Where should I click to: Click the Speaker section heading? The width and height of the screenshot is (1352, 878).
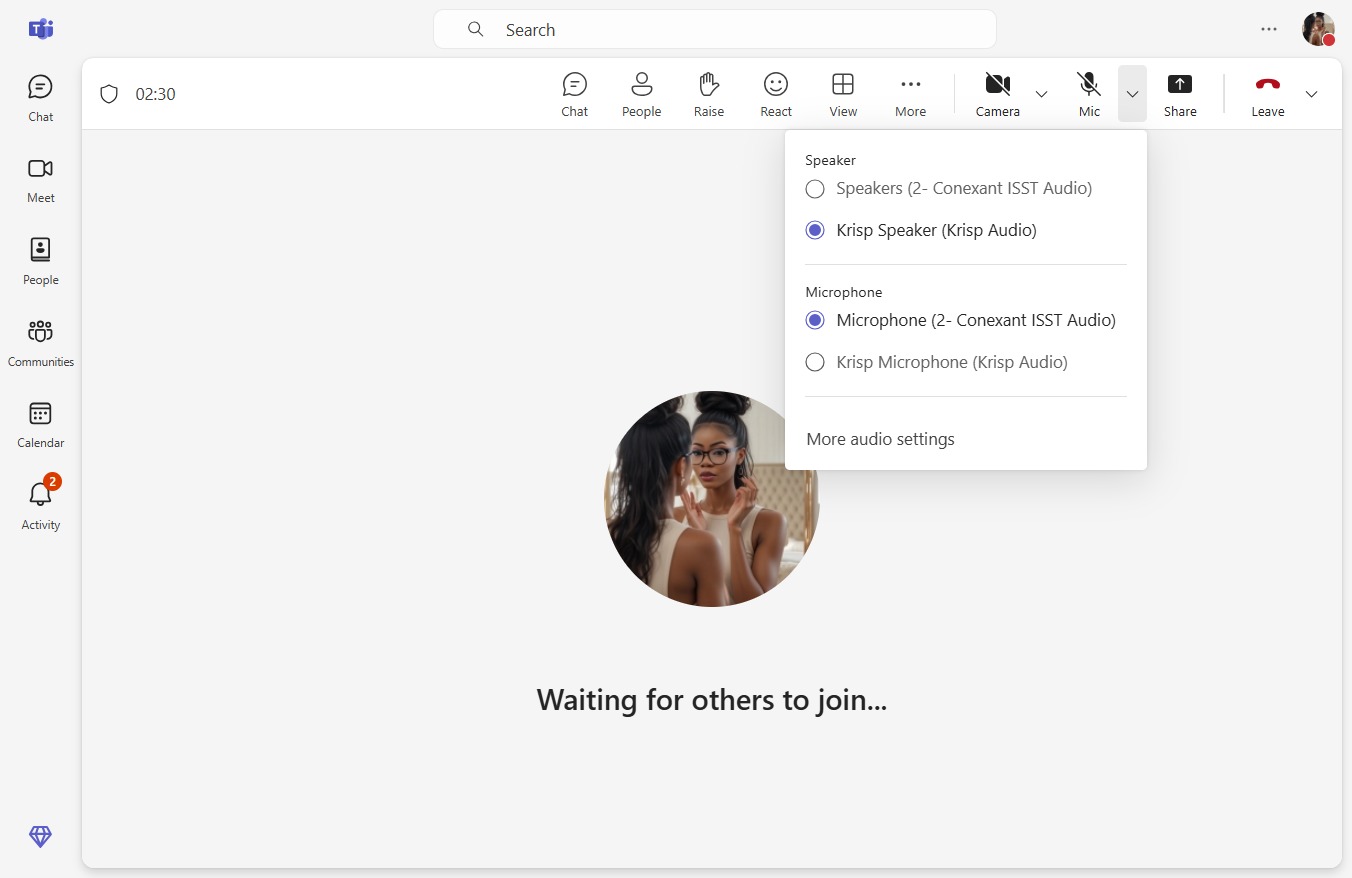pos(830,160)
